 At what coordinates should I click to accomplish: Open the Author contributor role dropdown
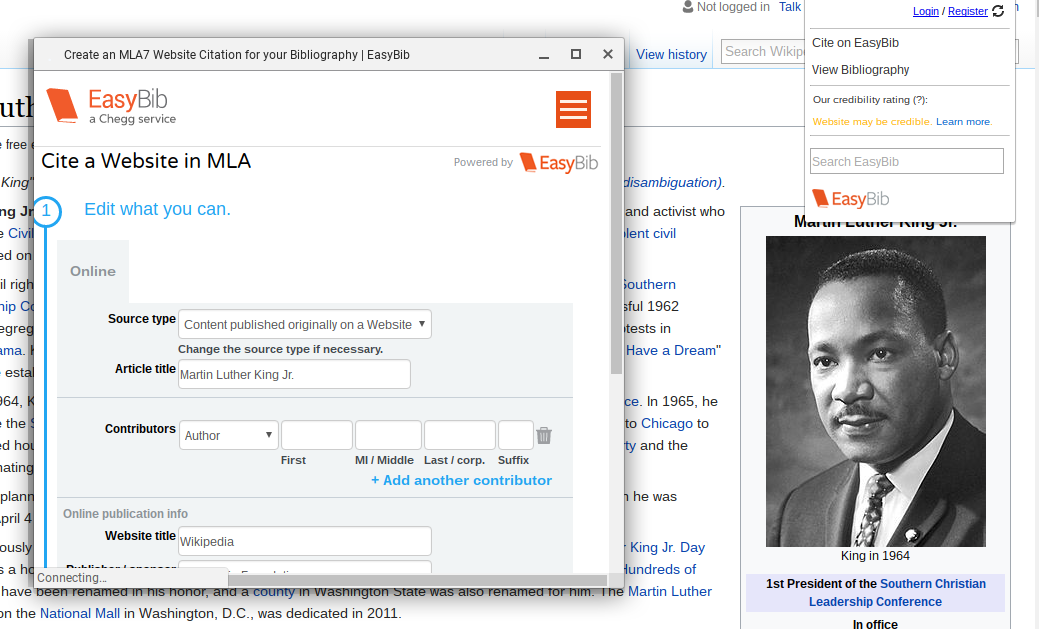pyautogui.click(x=229, y=435)
